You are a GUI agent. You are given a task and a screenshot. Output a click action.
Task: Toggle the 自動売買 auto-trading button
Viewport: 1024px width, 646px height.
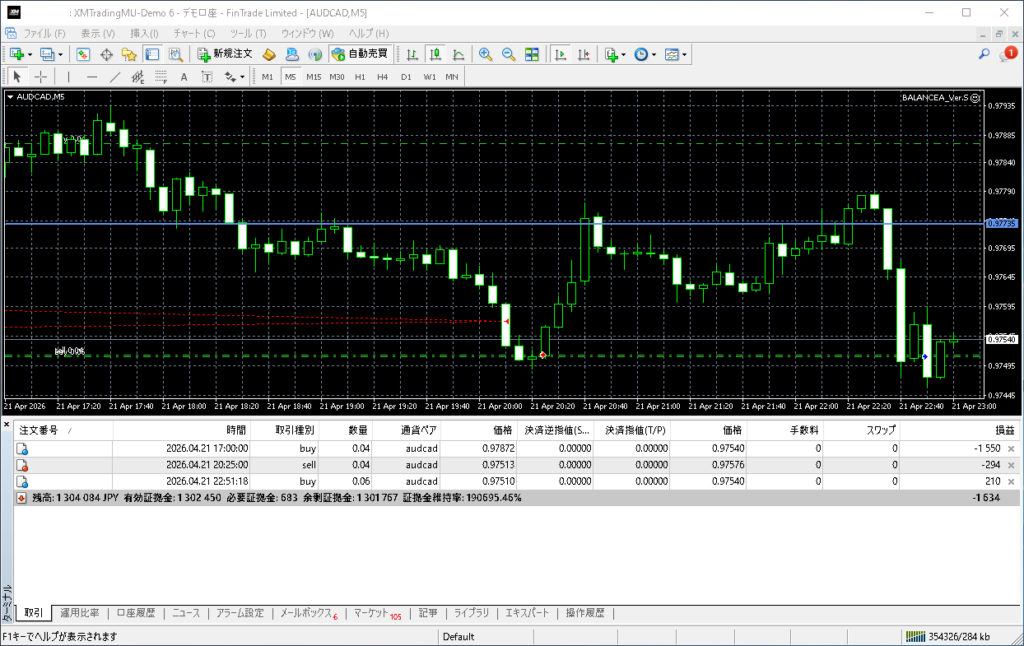coord(359,54)
